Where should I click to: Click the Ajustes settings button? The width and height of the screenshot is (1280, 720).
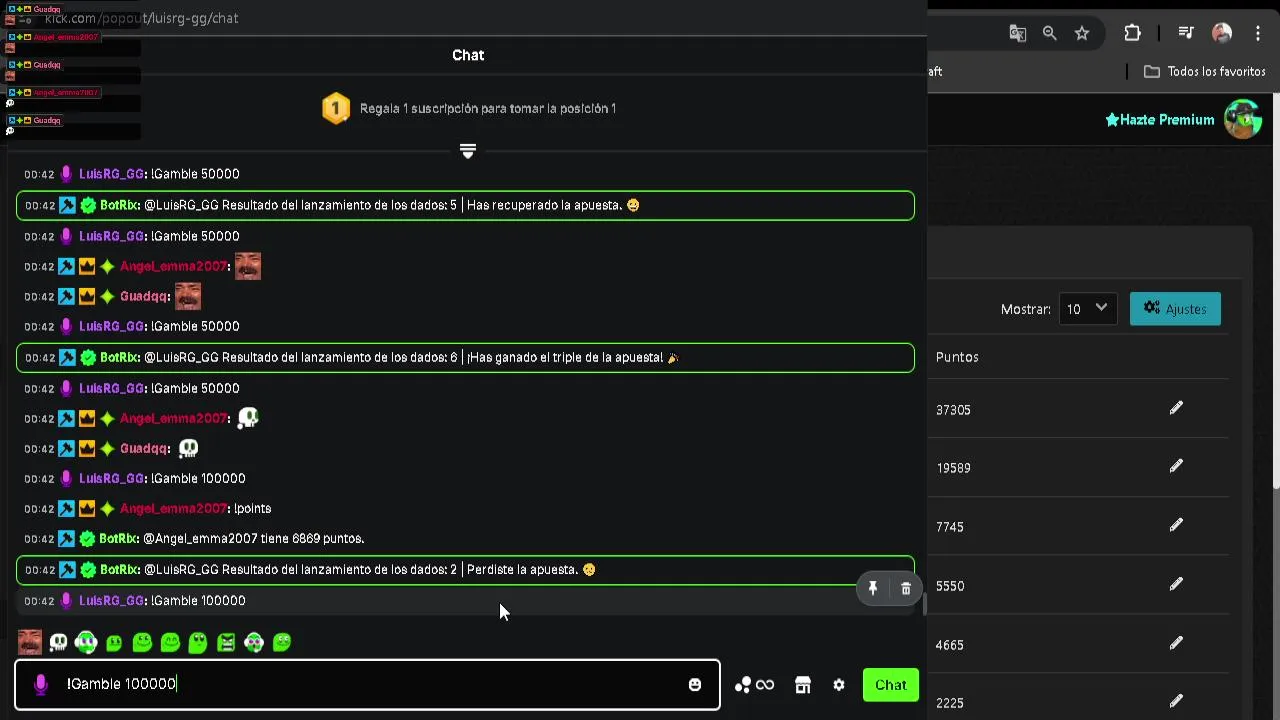[1175, 309]
